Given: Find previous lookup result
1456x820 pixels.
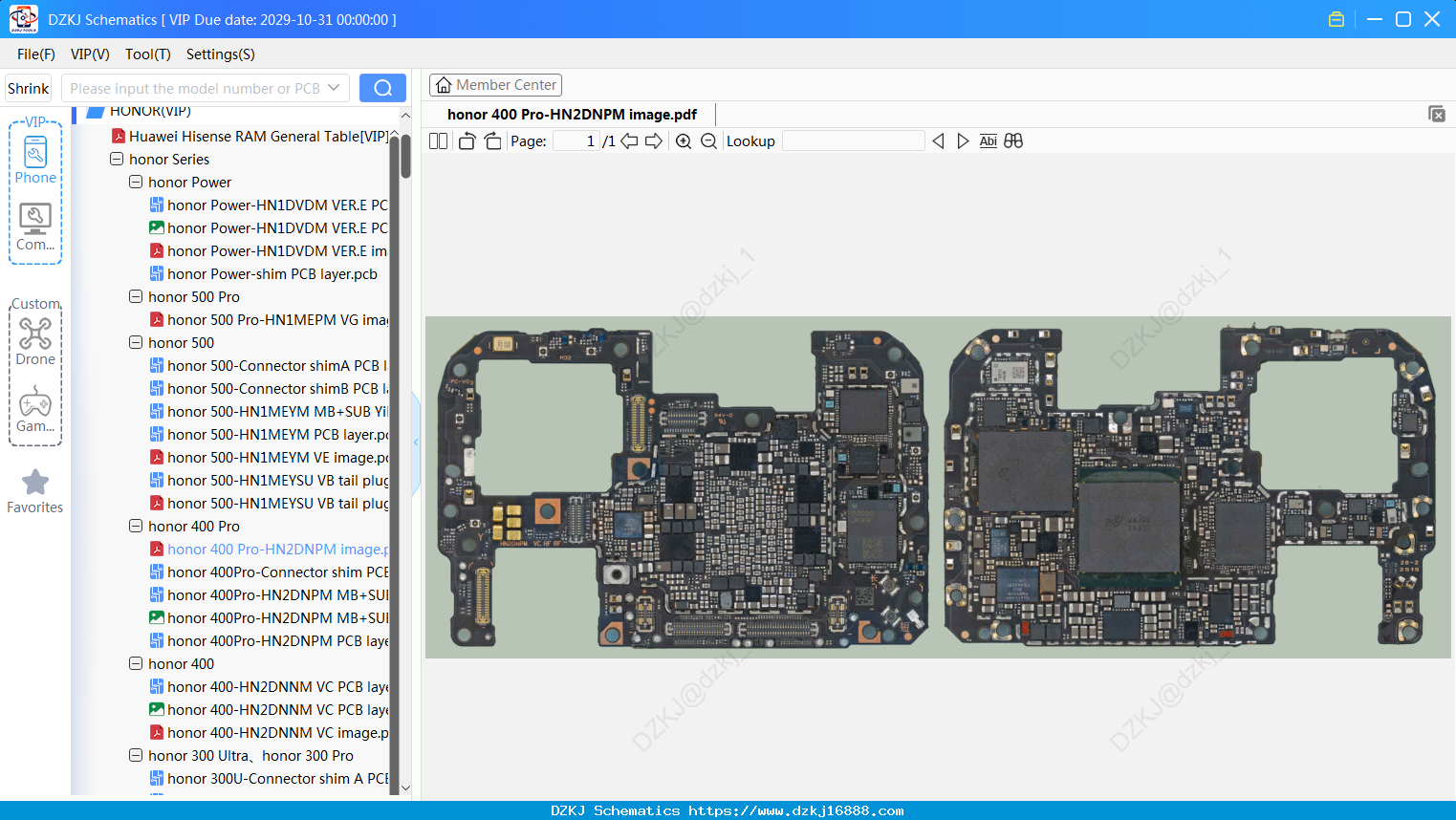Looking at the screenshot, I should [x=938, y=141].
